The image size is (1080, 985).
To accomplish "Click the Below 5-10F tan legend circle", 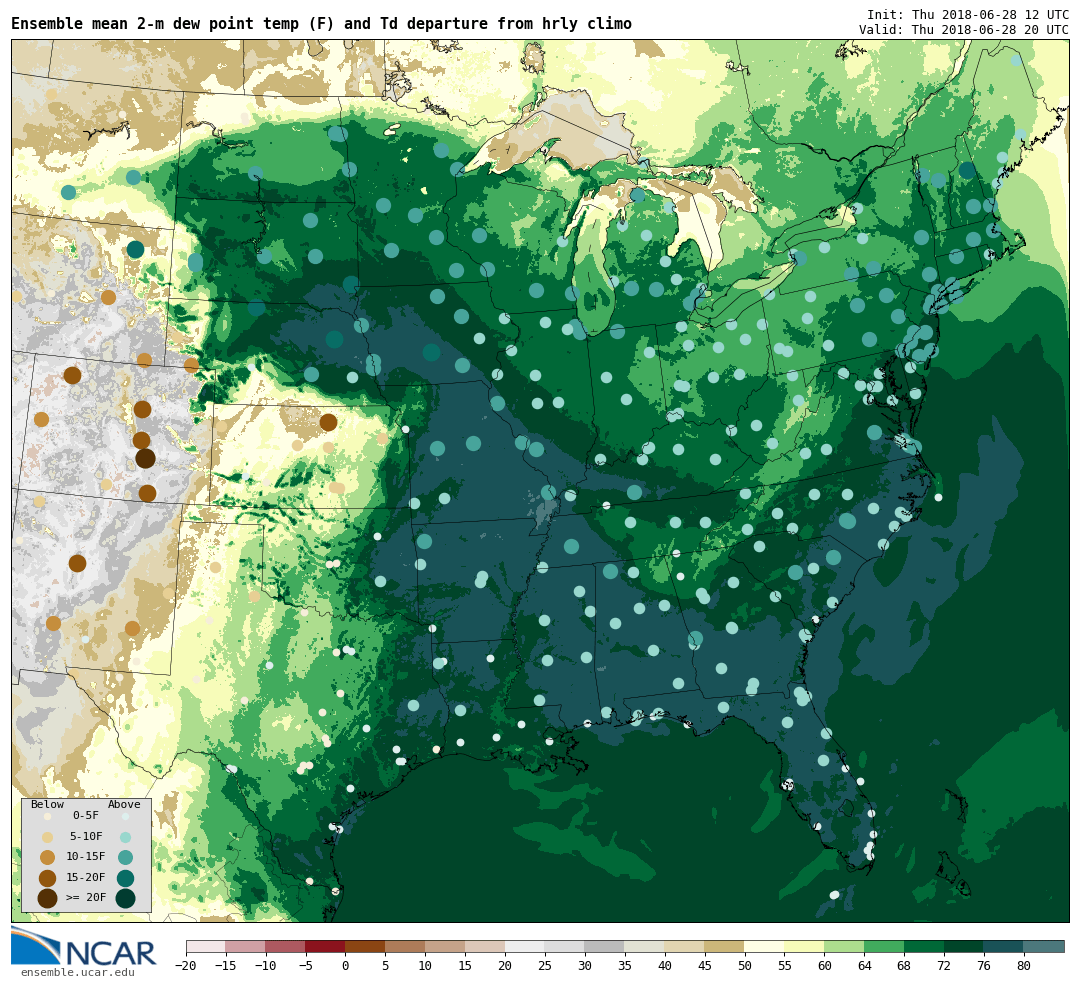I will [48, 837].
